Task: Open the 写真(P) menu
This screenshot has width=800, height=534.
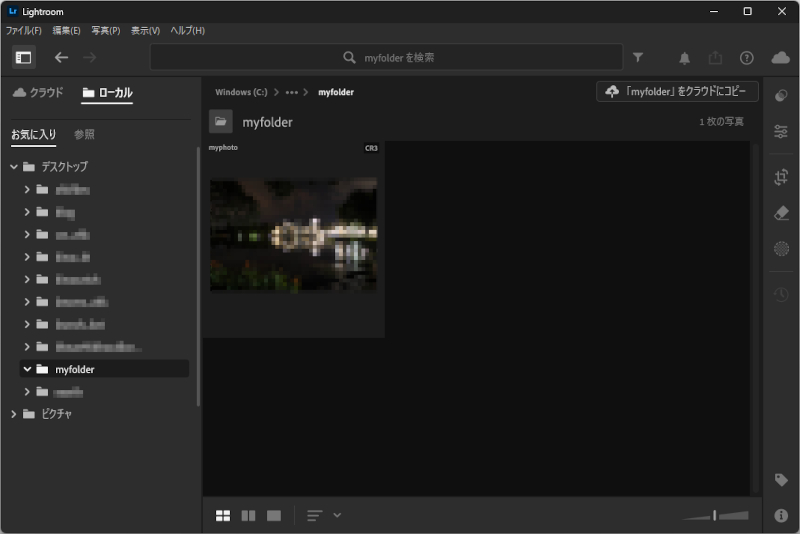Action: (x=106, y=31)
